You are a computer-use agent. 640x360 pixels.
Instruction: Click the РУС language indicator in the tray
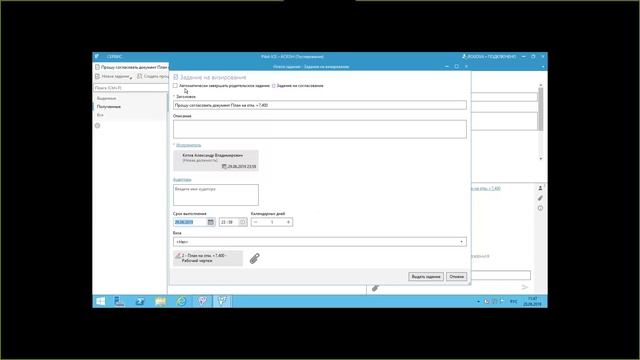point(513,302)
